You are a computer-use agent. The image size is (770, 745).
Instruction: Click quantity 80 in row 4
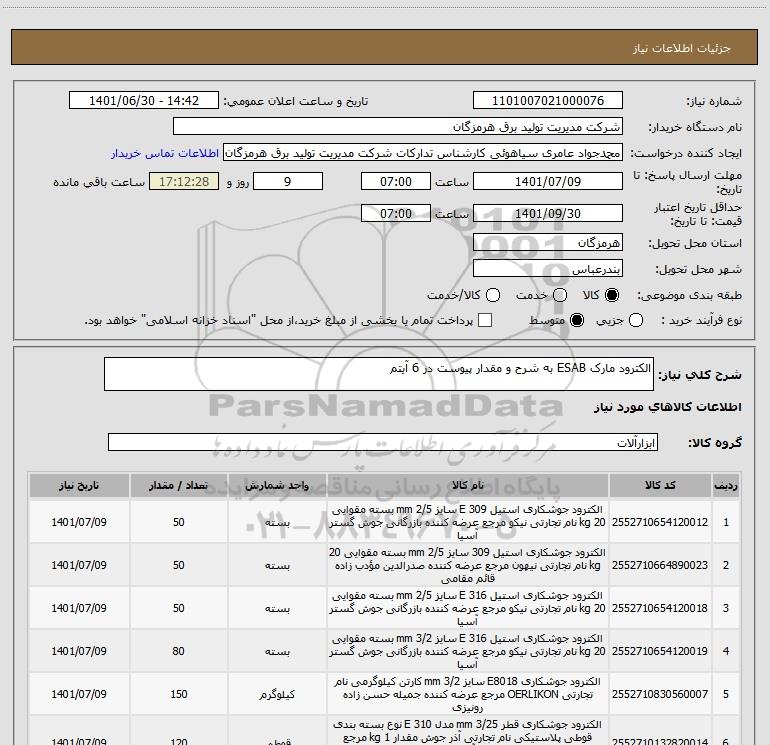pyautogui.click(x=179, y=651)
